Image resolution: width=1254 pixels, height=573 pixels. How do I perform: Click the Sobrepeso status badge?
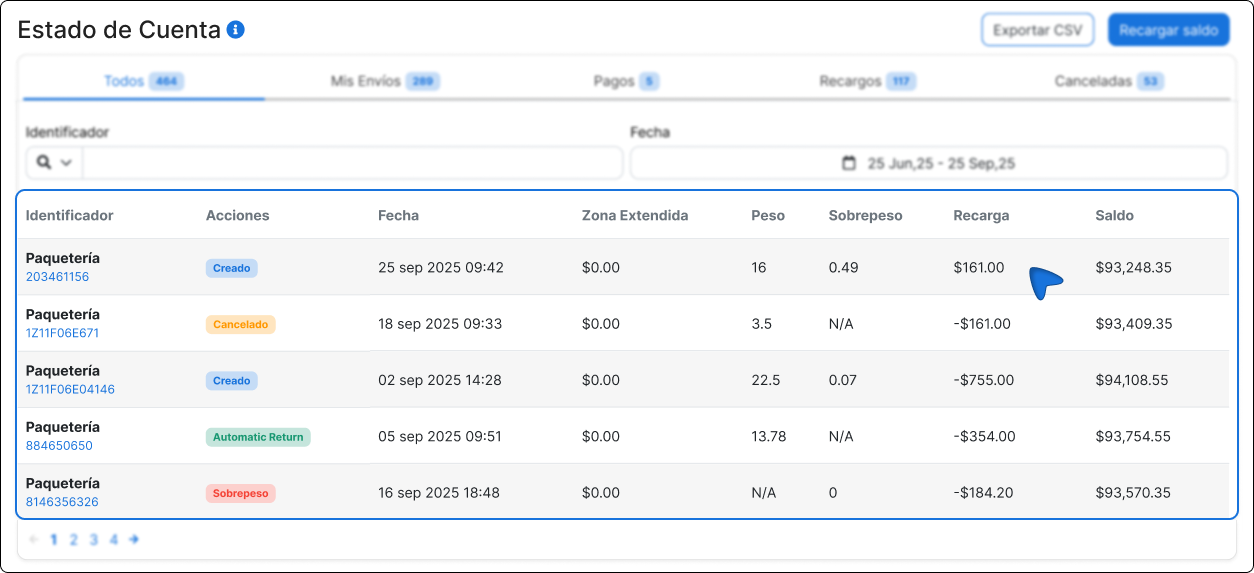tap(240, 493)
